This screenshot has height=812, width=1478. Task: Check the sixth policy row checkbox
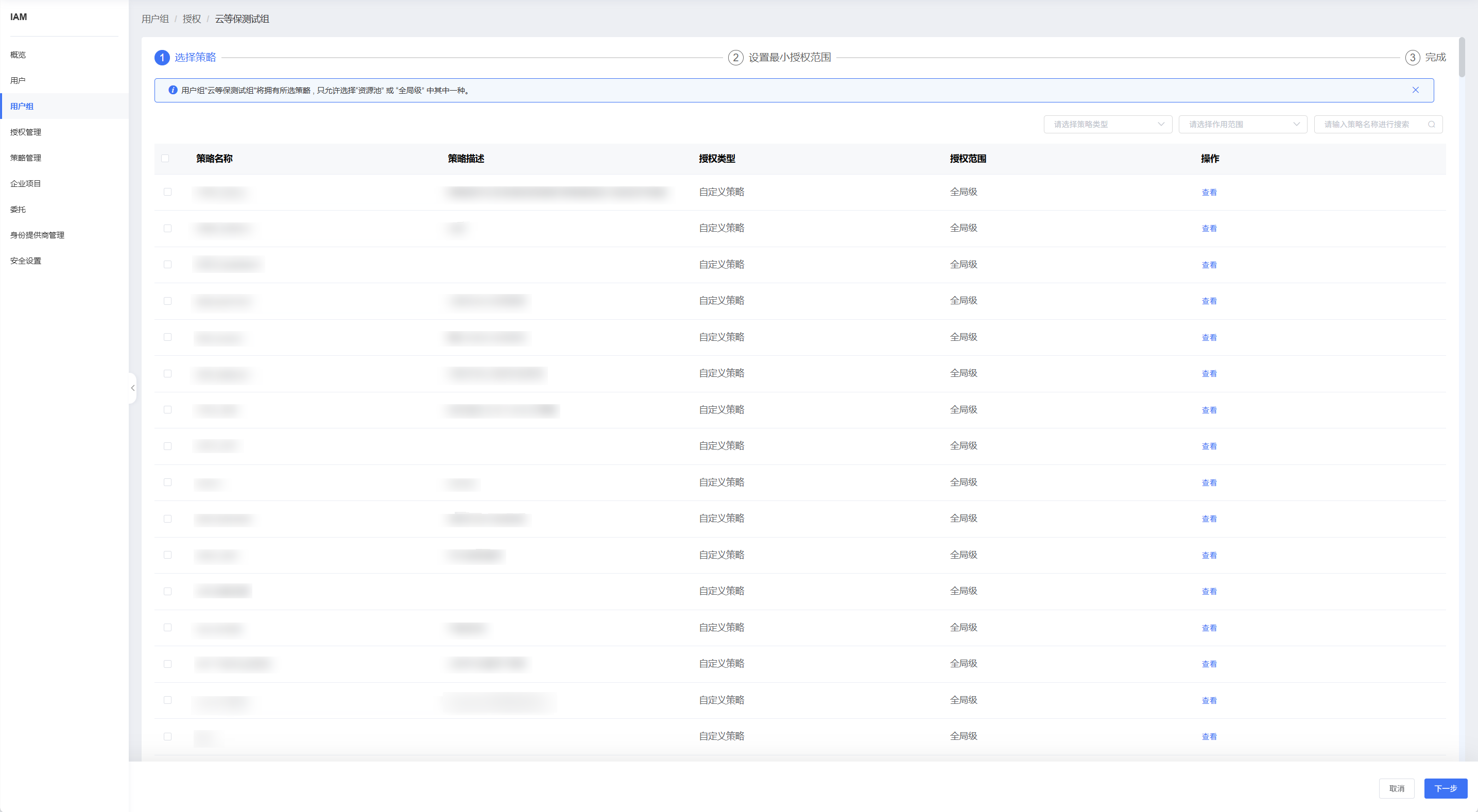(167, 374)
